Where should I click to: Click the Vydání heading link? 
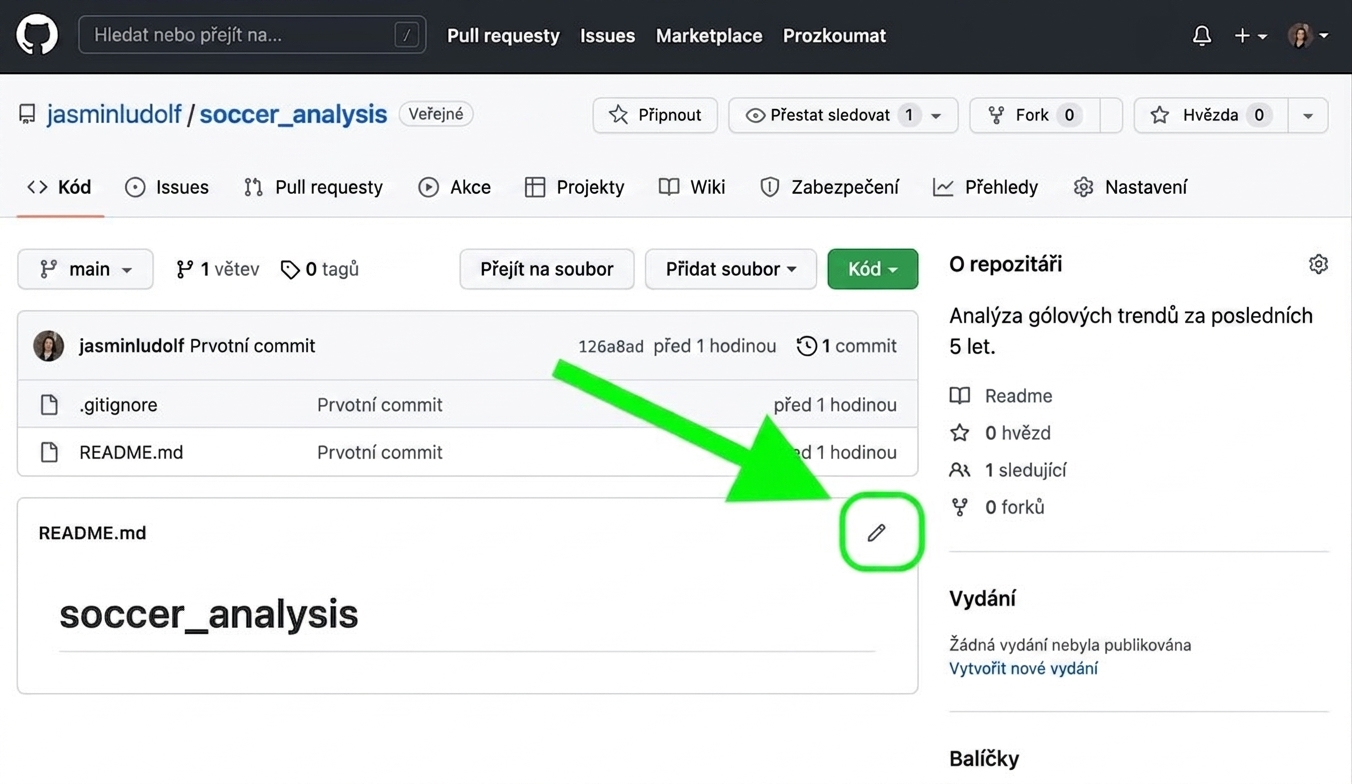point(982,599)
